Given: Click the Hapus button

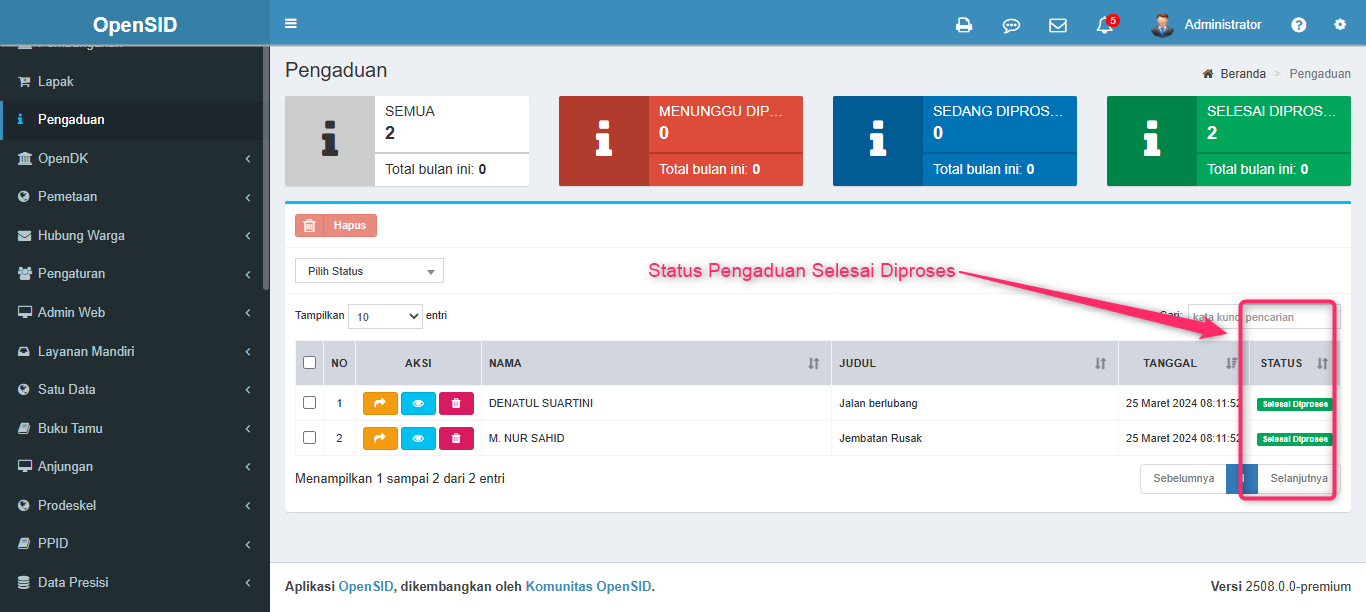Looking at the screenshot, I should click(336, 226).
